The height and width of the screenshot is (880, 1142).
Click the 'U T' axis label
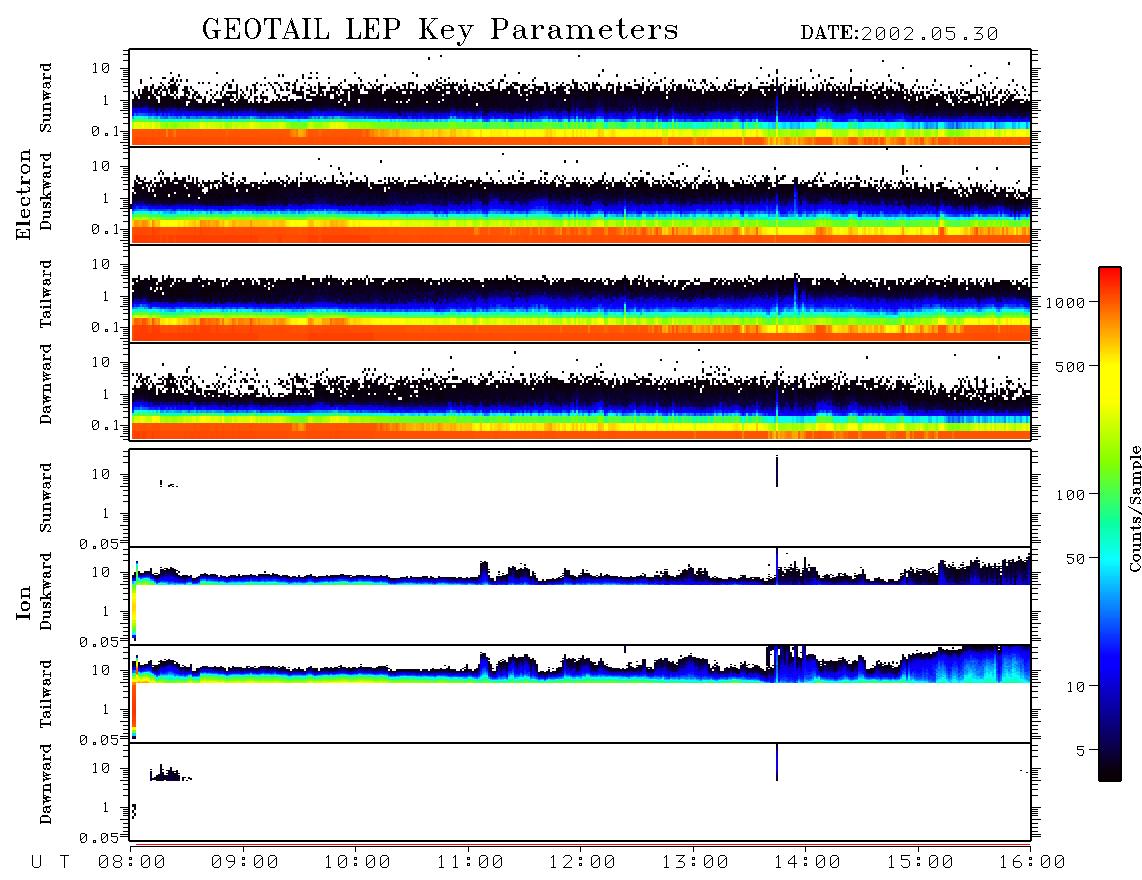[50, 862]
